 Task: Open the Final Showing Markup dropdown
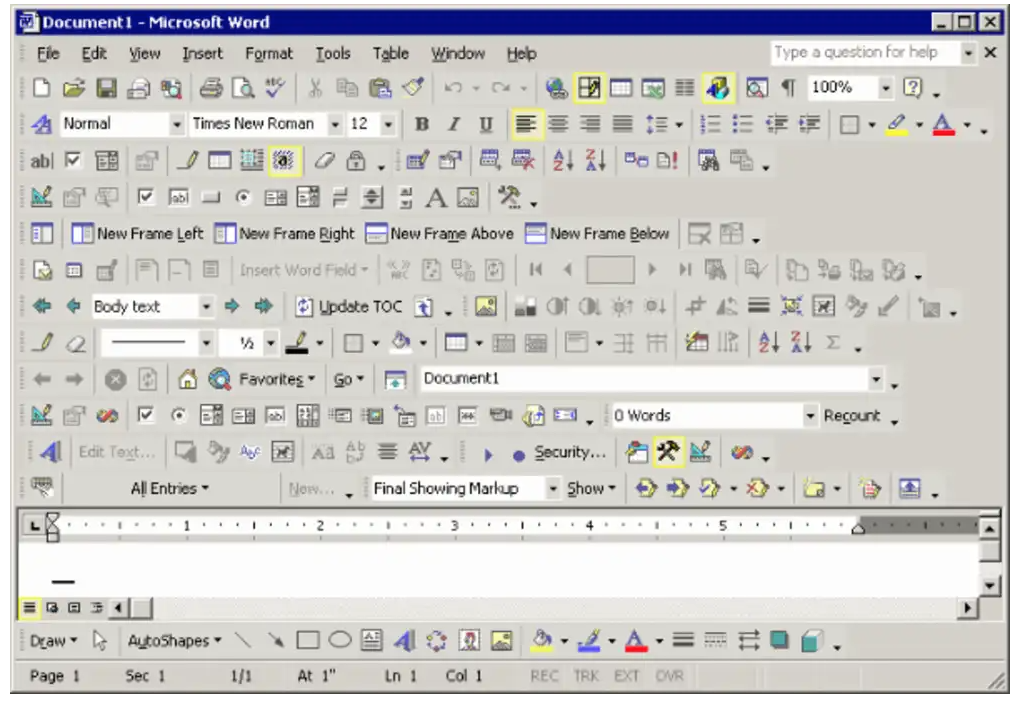click(x=553, y=489)
